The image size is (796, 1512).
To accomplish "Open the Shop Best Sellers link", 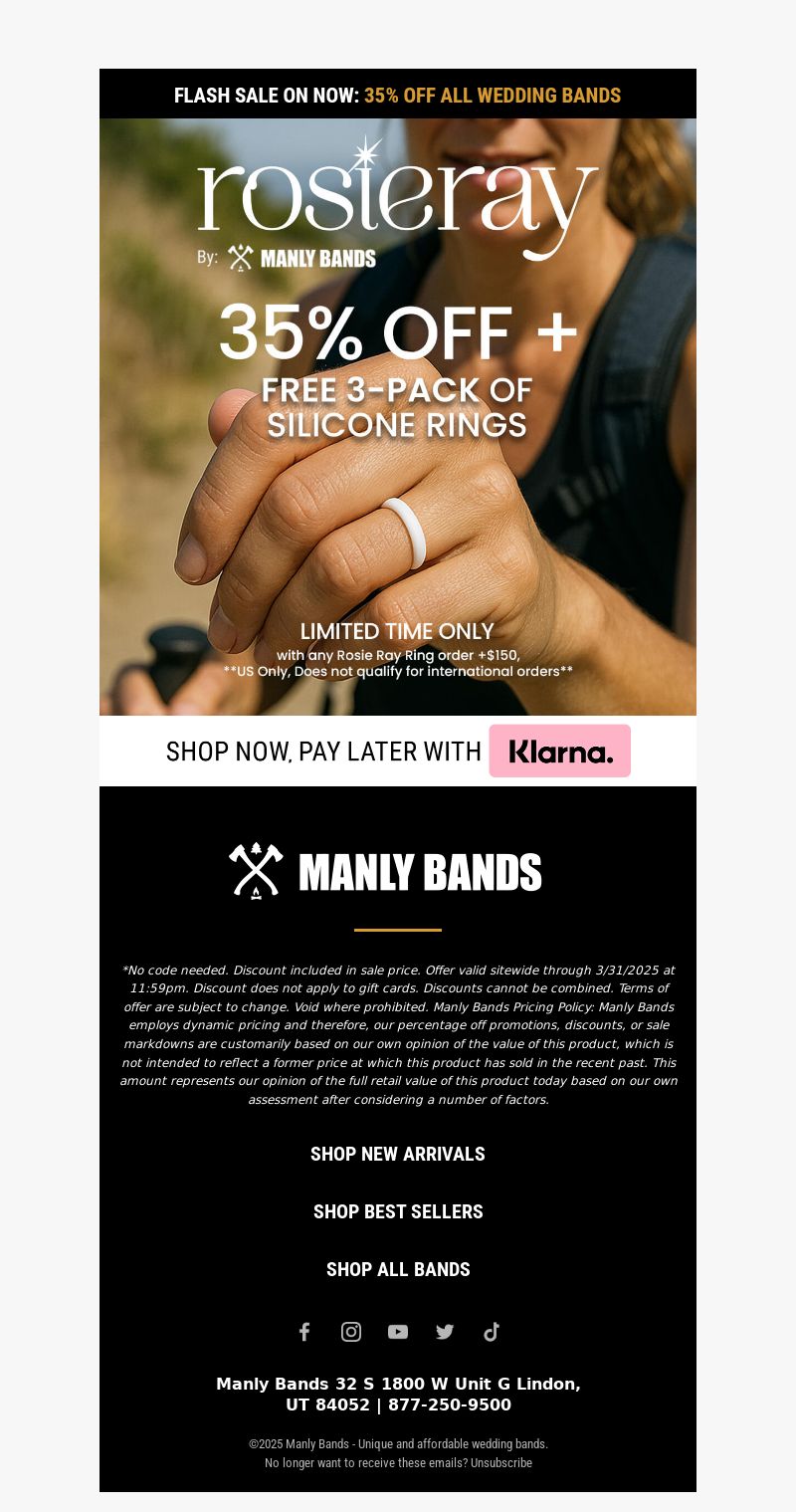I will point(398,1211).
